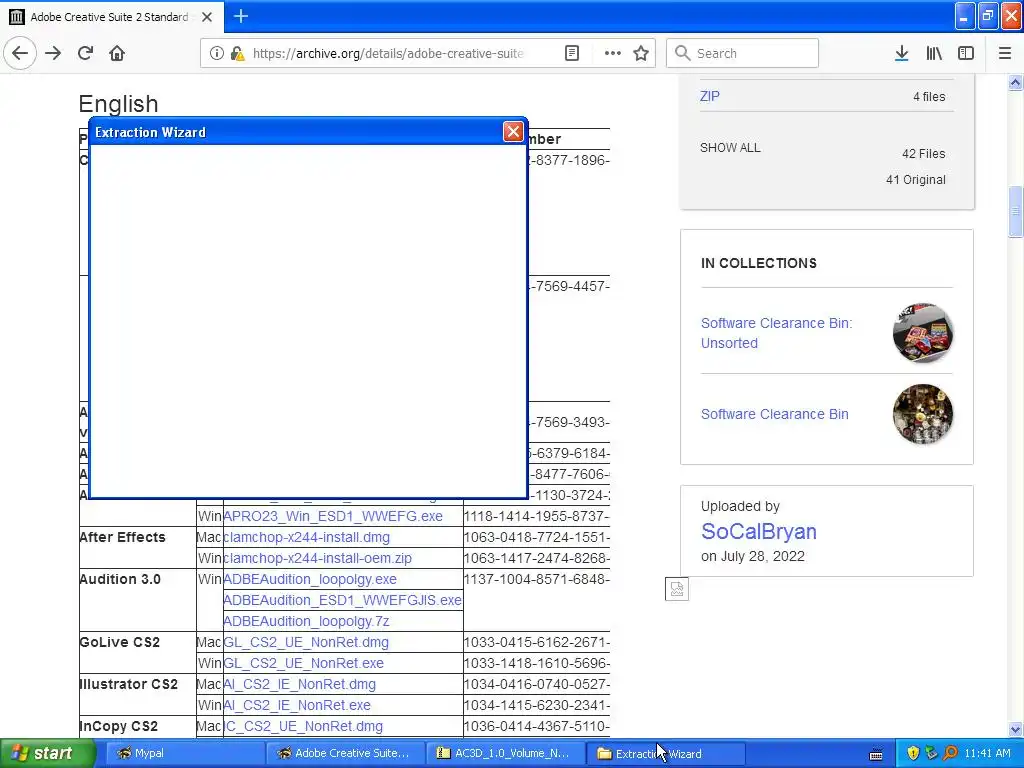Image resolution: width=1024 pixels, height=768 pixels.
Task: Download clamchop-x244-install.dmg
Action: click(x=306, y=537)
